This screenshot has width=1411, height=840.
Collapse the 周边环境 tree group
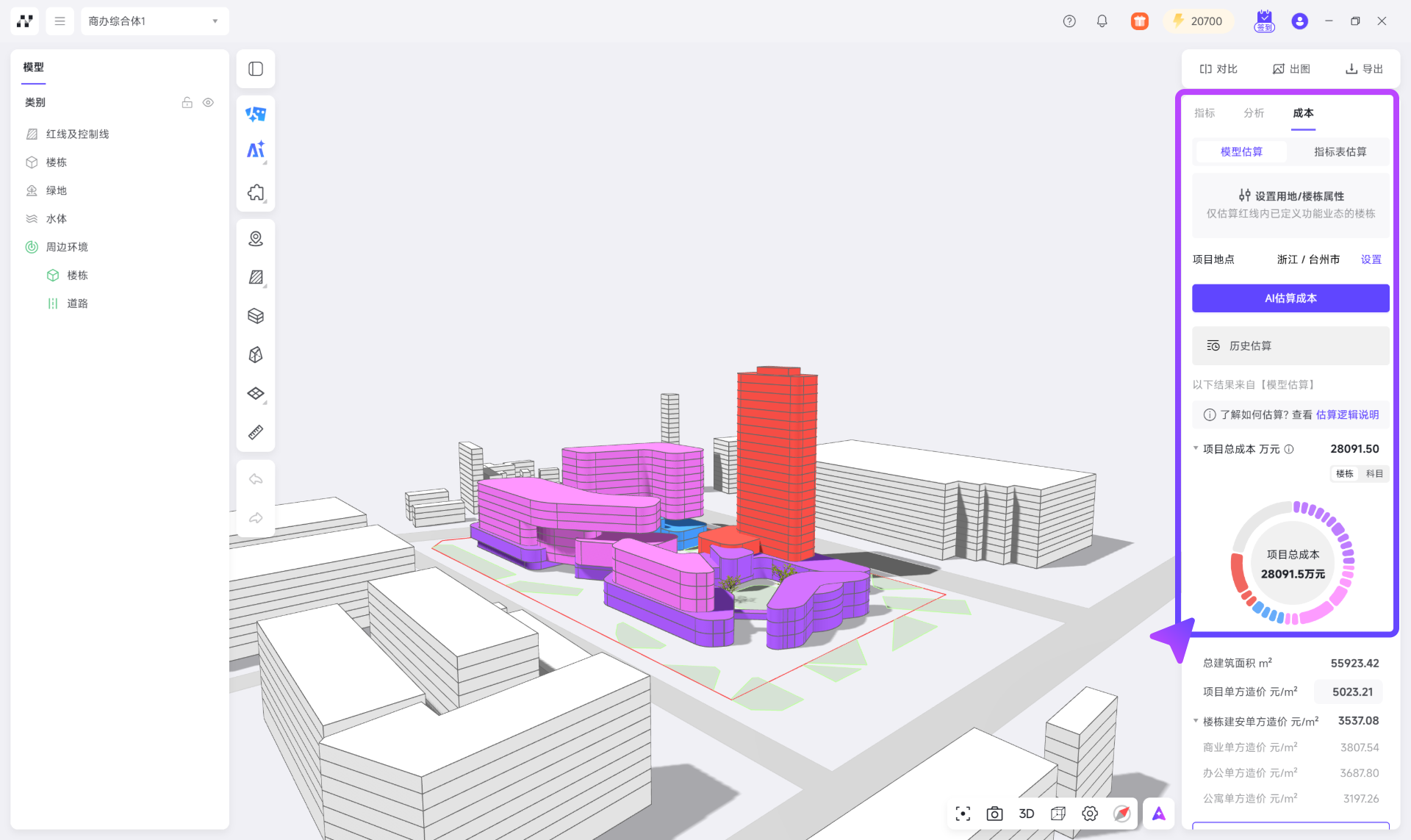click(x=32, y=247)
